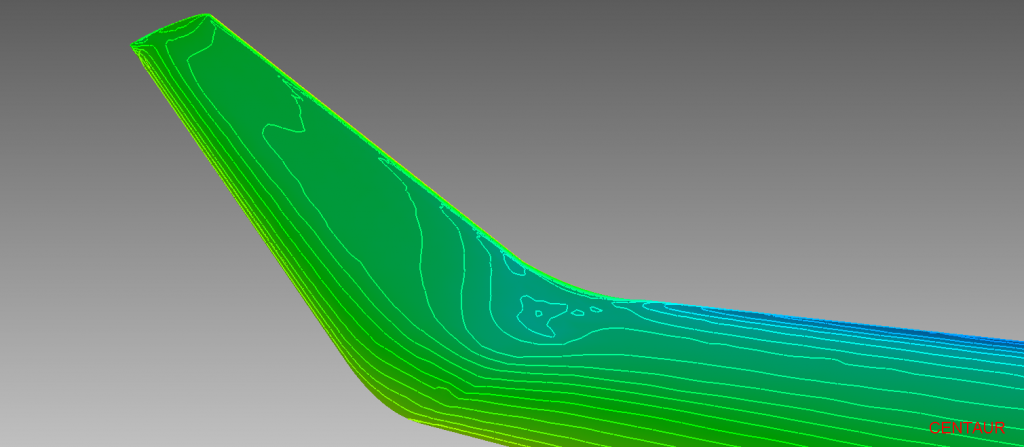
Task: Pick the small closed contour loop near the winglet junction
Action: tap(539, 314)
